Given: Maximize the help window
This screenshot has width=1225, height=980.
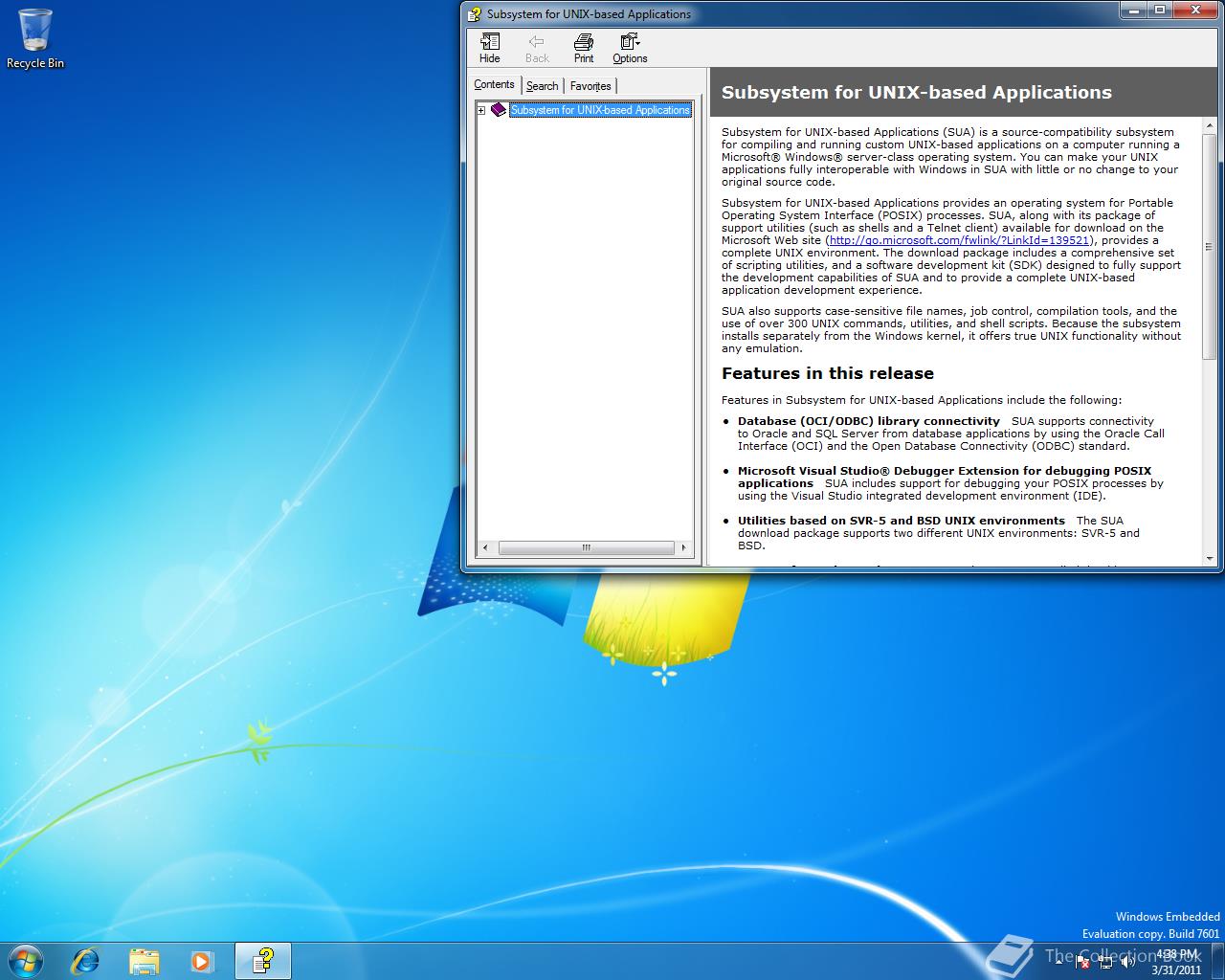Looking at the screenshot, I should click(1161, 11).
